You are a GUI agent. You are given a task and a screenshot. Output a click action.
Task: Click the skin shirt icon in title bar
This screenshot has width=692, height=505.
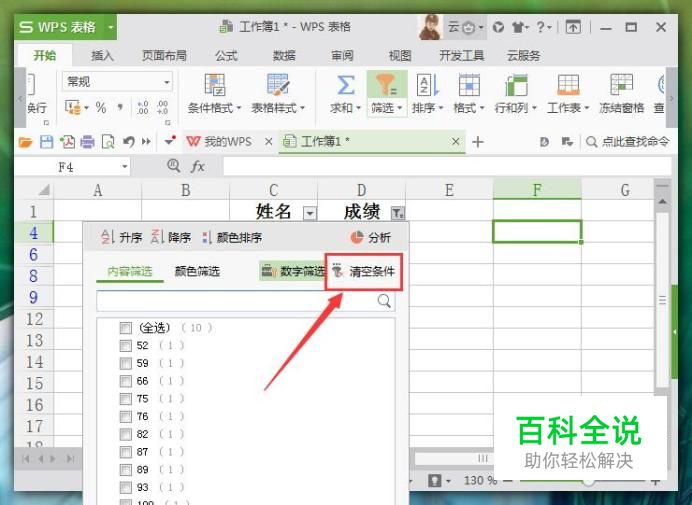click(520, 27)
